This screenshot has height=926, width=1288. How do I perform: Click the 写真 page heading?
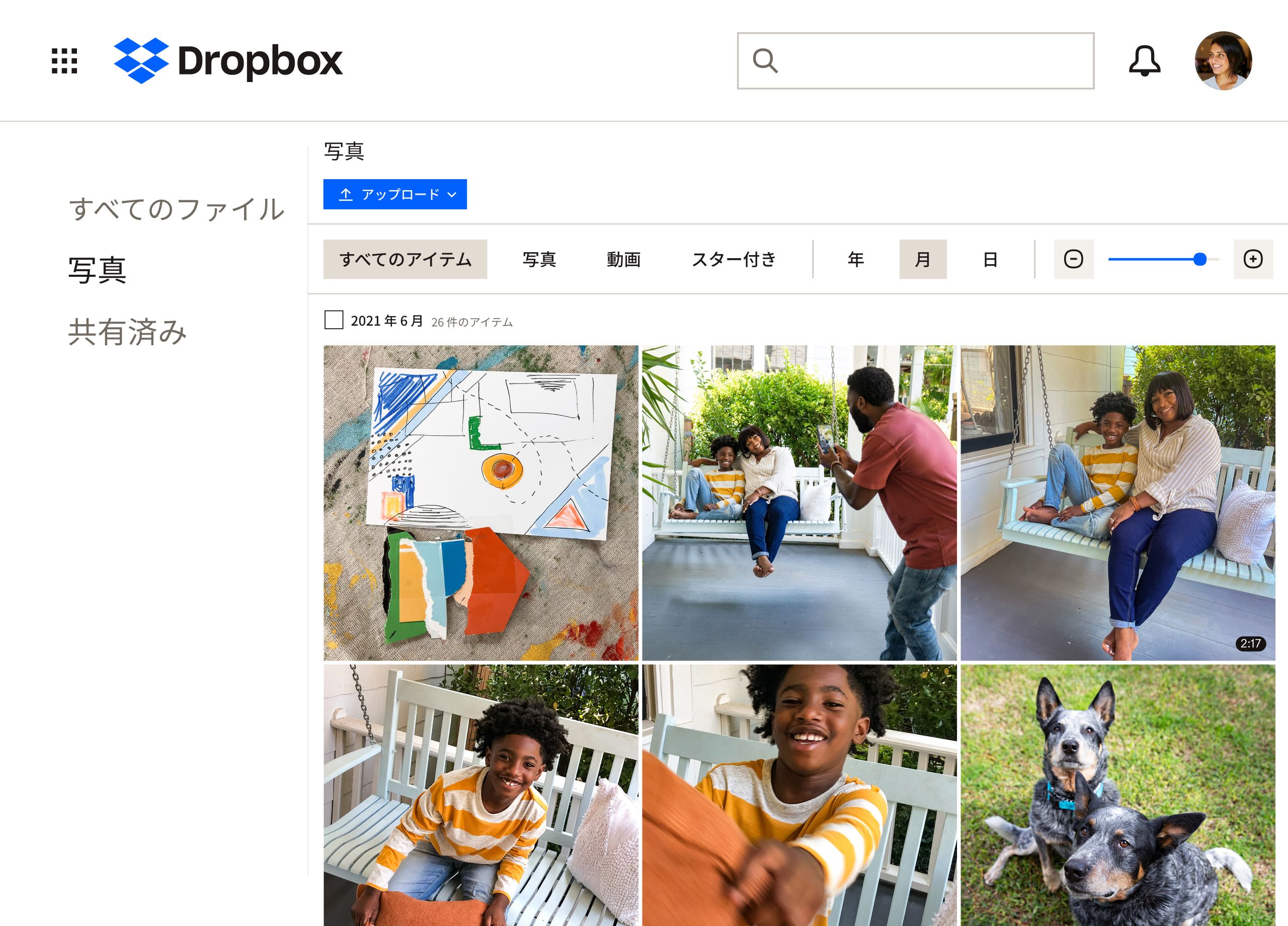[344, 151]
